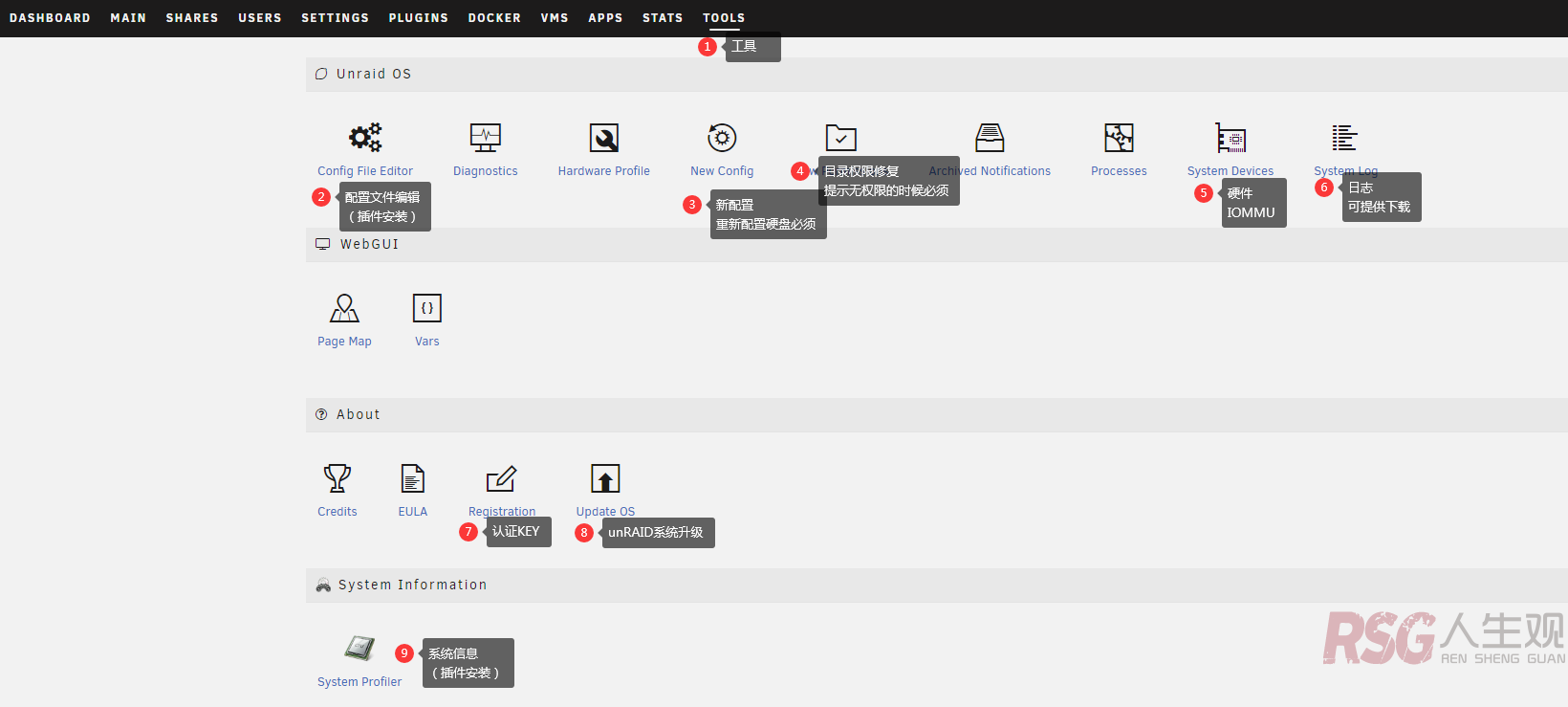Follow the System Devices text link

point(1230,171)
